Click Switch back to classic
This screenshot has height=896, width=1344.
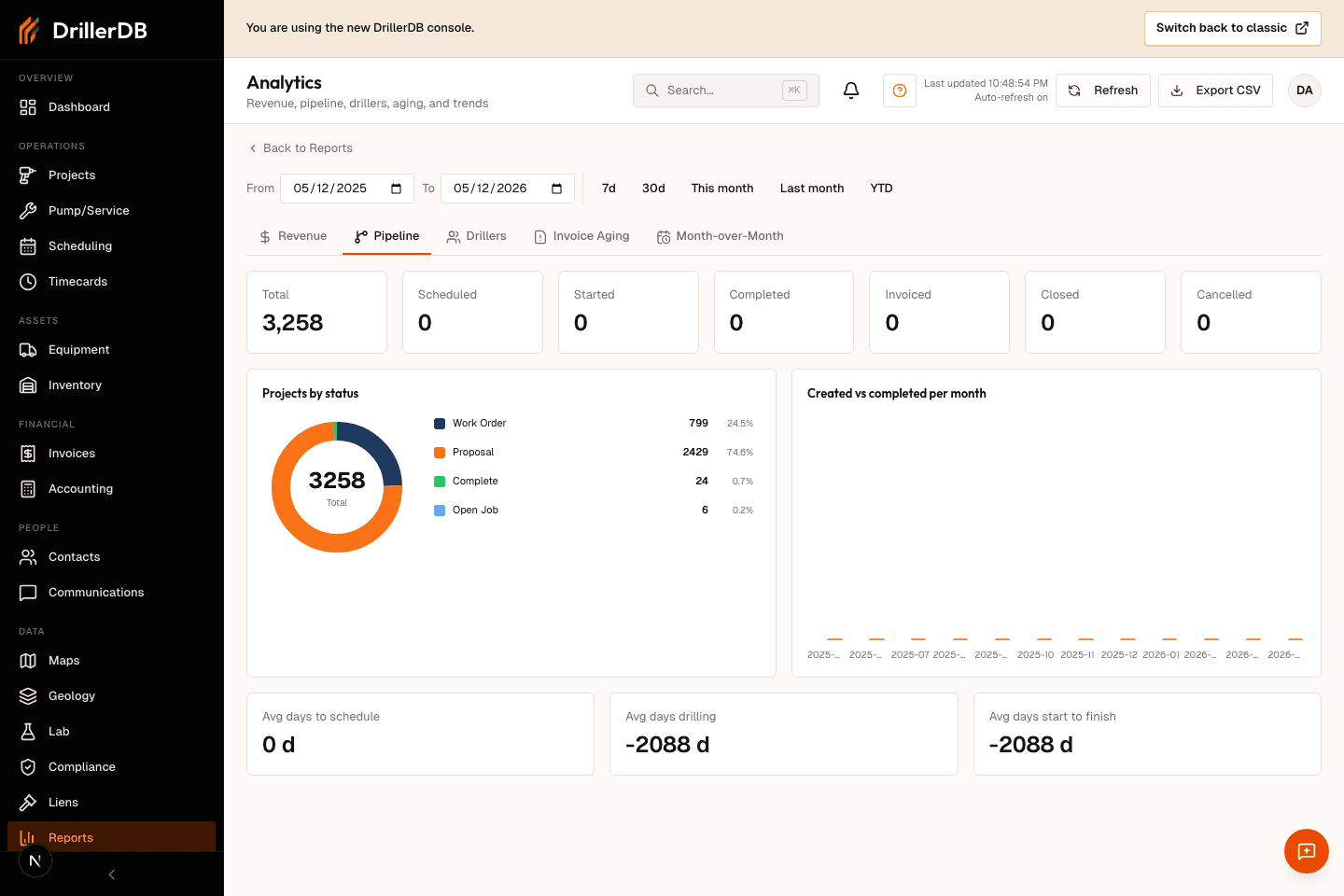pyautogui.click(x=1232, y=28)
